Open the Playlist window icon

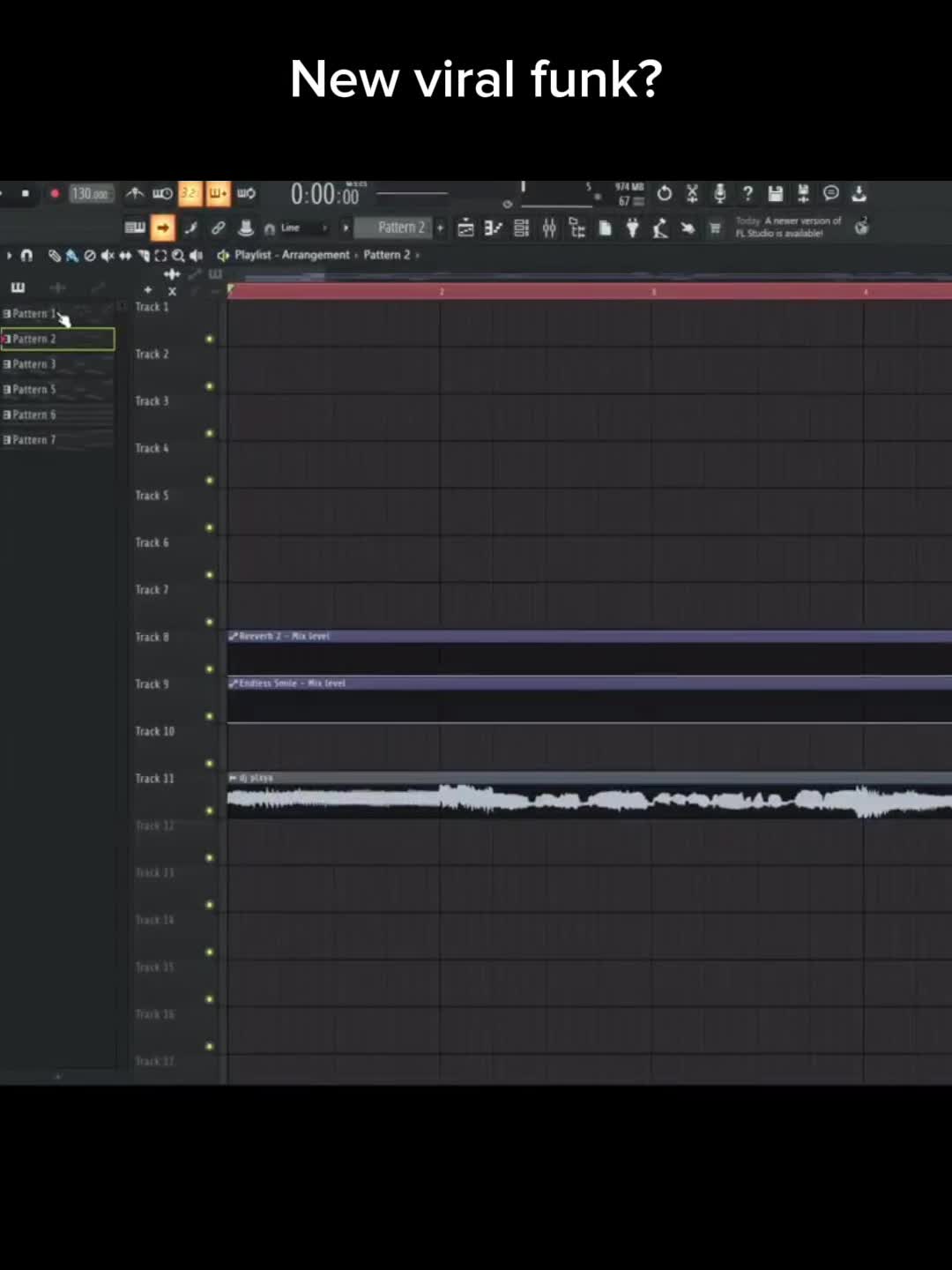tap(466, 228)
